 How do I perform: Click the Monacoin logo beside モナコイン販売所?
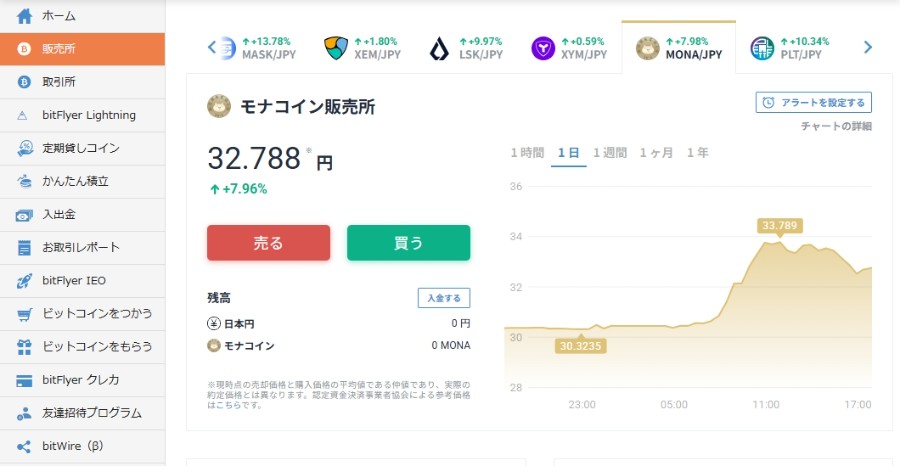coord(219,106)
